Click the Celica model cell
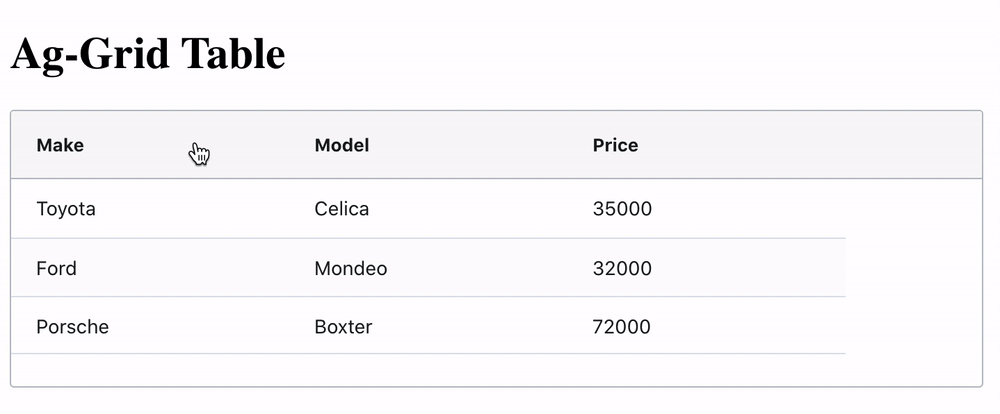Screen dimensions: 1000x414 [x=341, y=209]
